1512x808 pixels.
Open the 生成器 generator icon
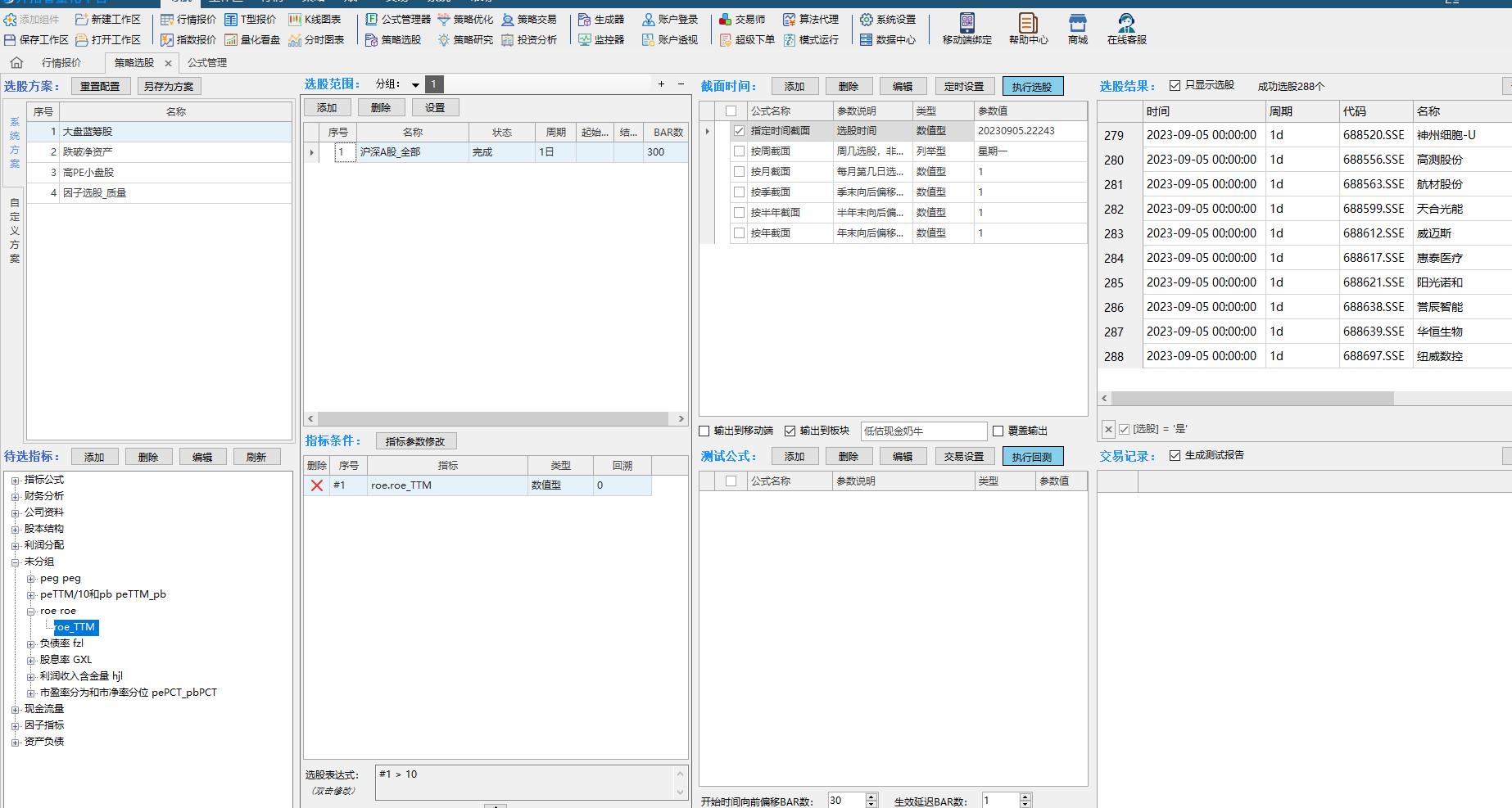pos(585,20)
